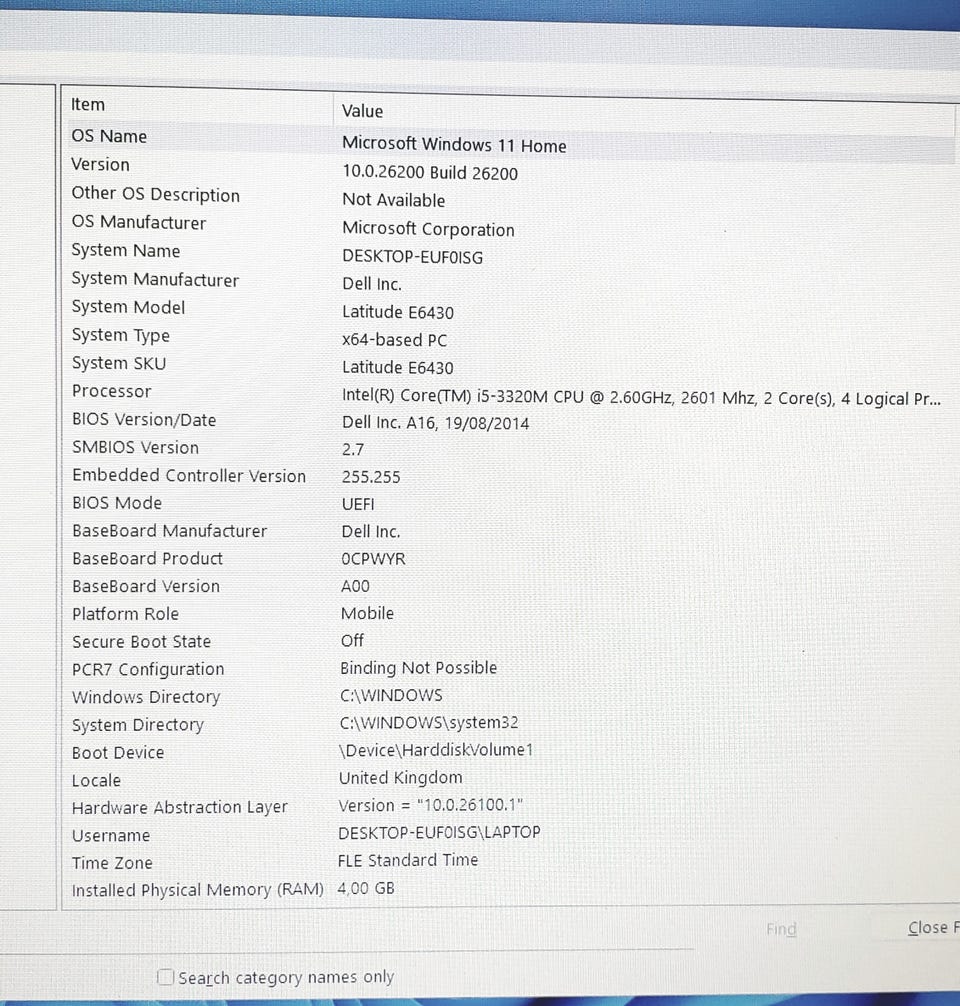Click the C:\WINDOWS value
The width and height of the screenshot is (960, 1006).
(x=391, y=695)
